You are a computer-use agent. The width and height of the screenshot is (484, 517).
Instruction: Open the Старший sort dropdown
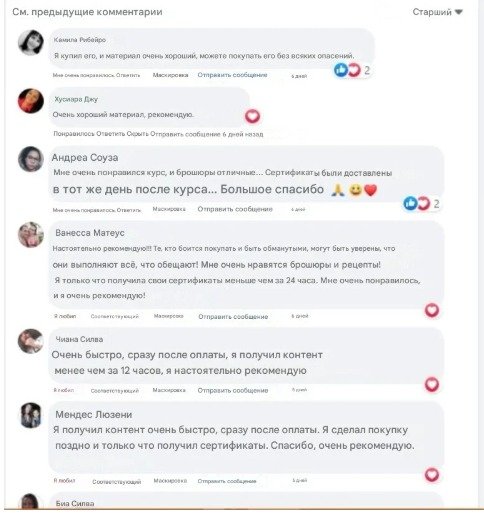[437, 12]
